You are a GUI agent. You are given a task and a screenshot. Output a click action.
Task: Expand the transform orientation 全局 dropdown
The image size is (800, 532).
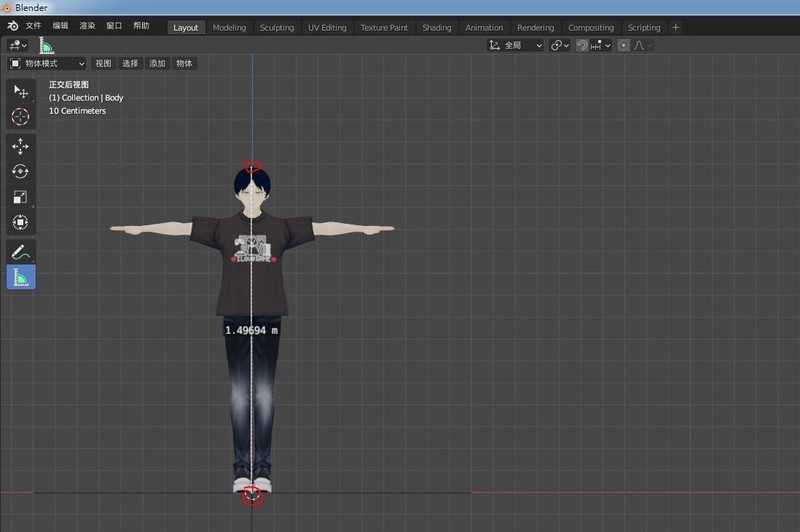click(x=515, y=45)
